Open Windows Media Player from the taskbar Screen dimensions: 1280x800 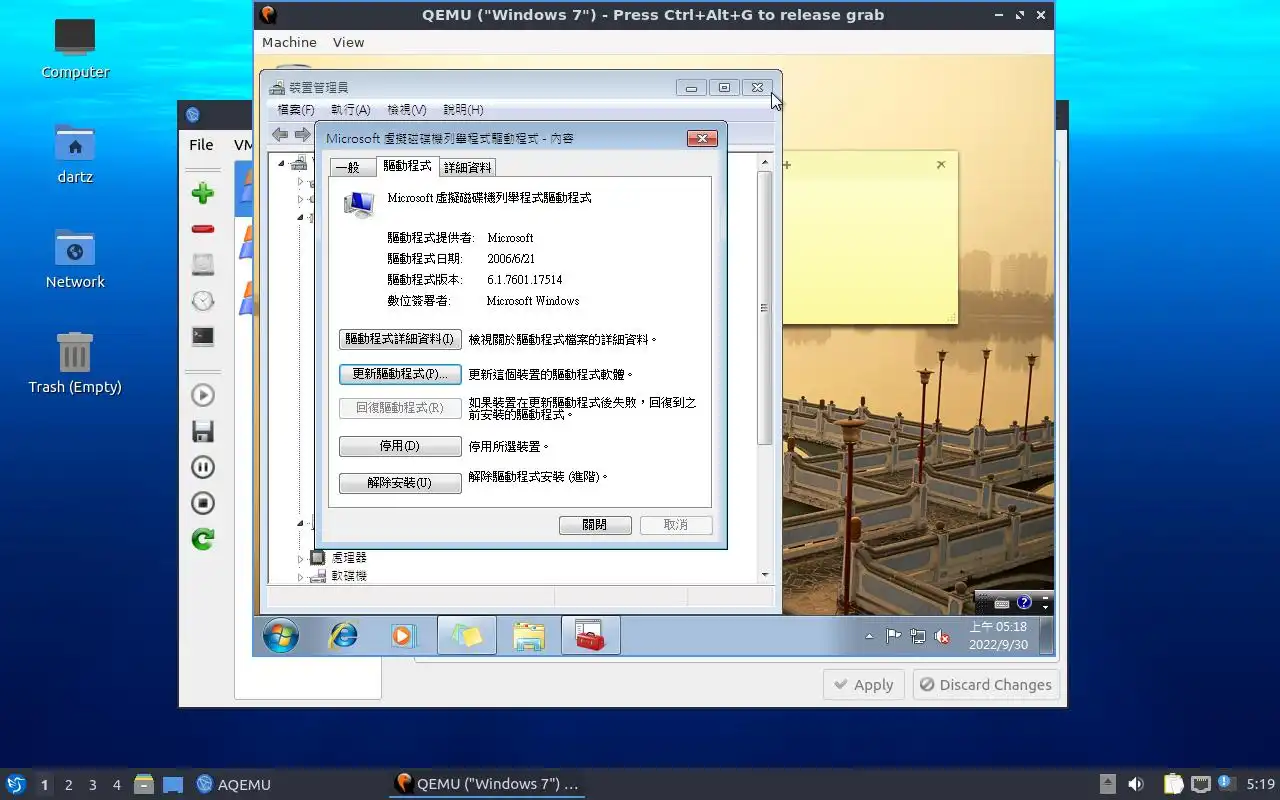point(403,635)
